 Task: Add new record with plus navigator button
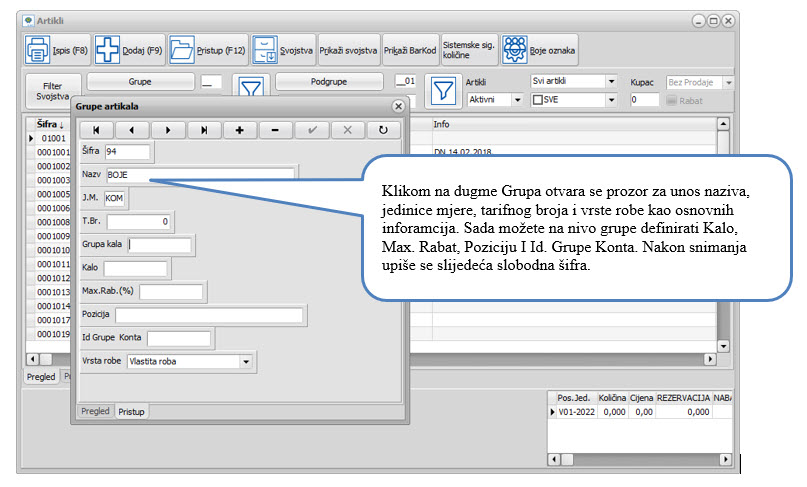pyautogui.click(x=239, y=130)
